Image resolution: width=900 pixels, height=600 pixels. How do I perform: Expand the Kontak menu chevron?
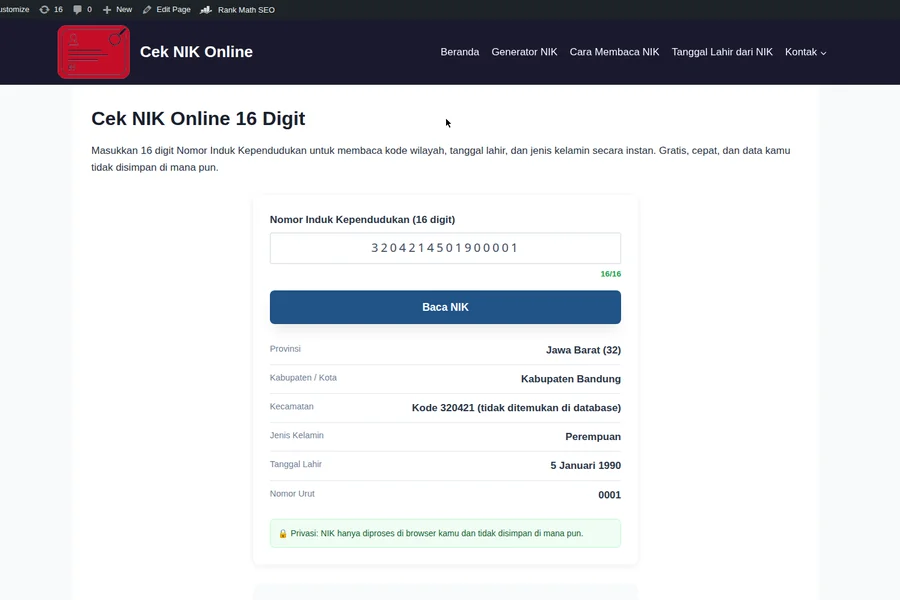(823, 53)
